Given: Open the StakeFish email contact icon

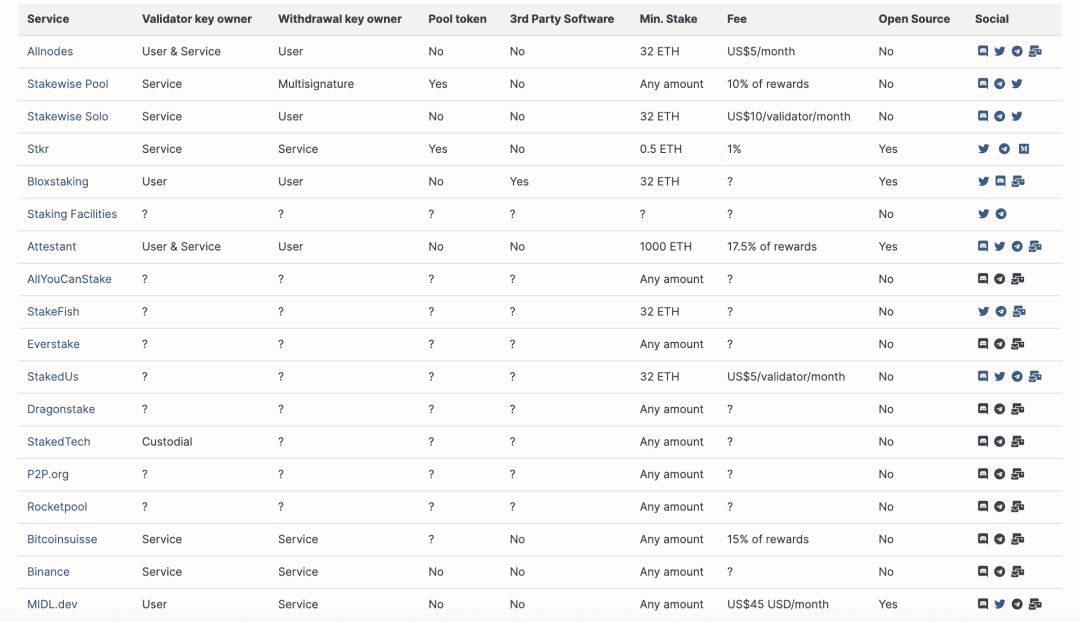Looking at the screenshot, I should click(x=1019, y=311).
